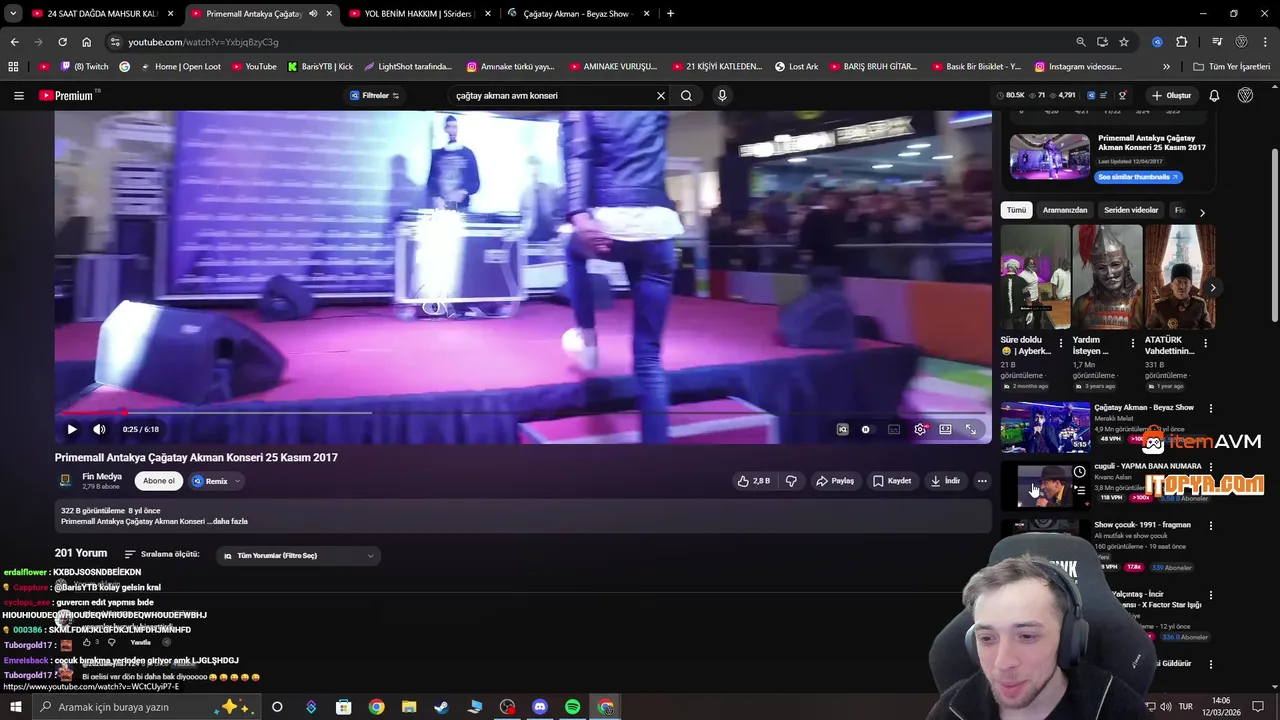The image size is (1280, 720).
Task: Select the Seriden videolar chip
Action: (x=1131, y=210)
